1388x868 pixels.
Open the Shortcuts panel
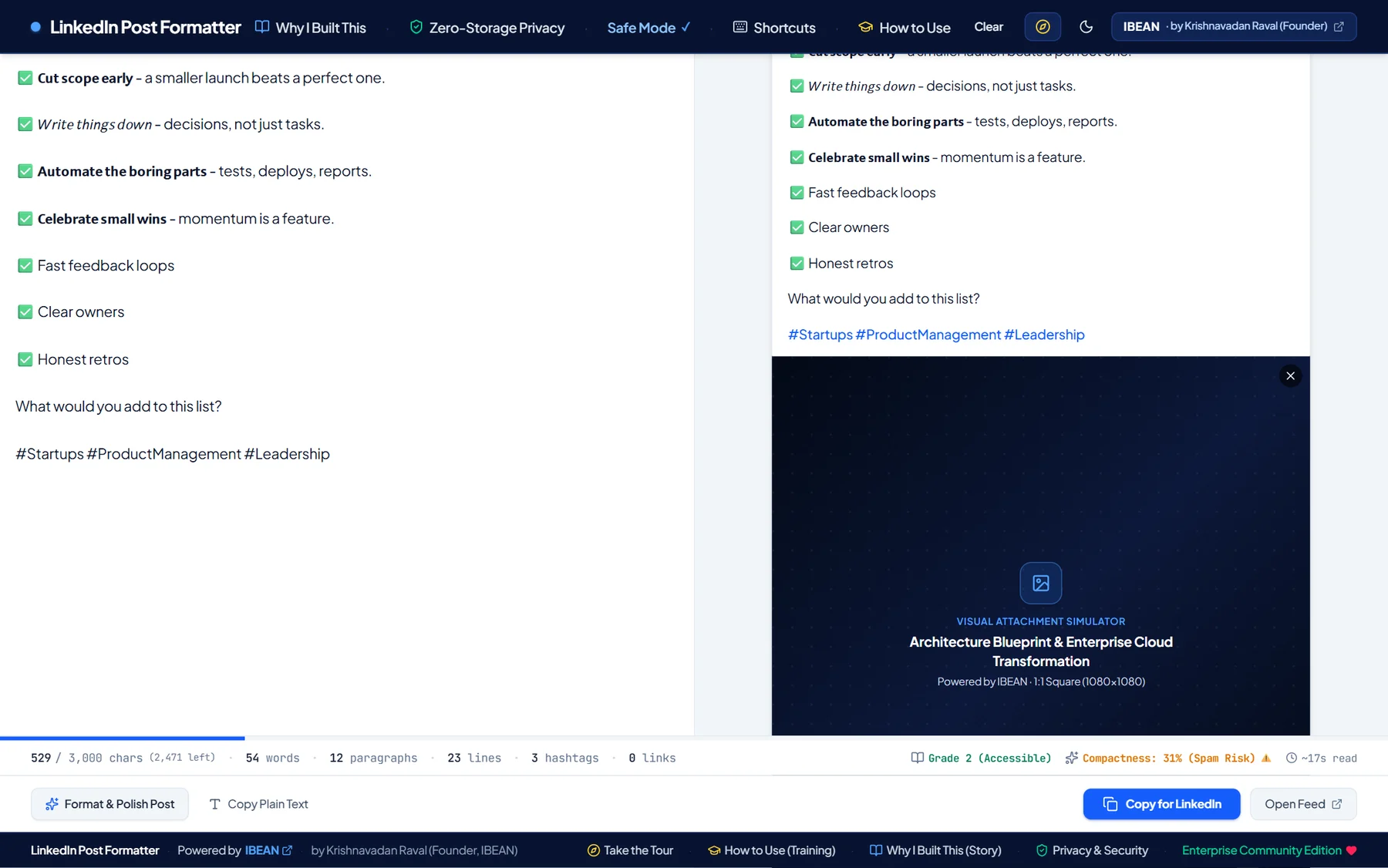pyautogui.click(x=774, y=28)
